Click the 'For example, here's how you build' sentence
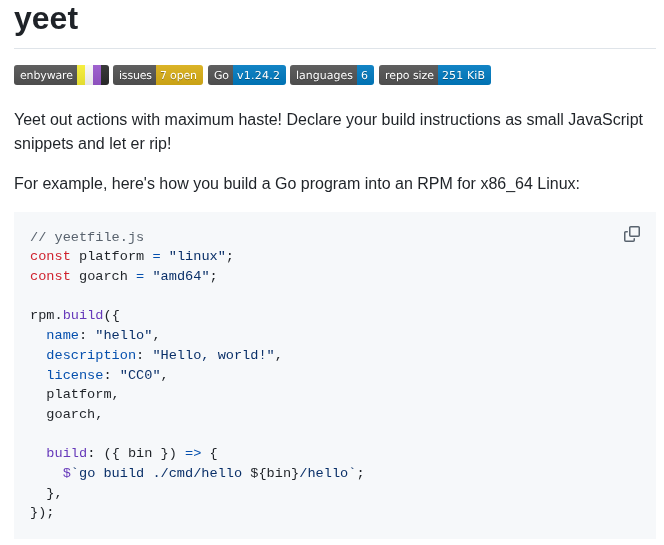This screenshot has height=545, width=664. (297, 184)
